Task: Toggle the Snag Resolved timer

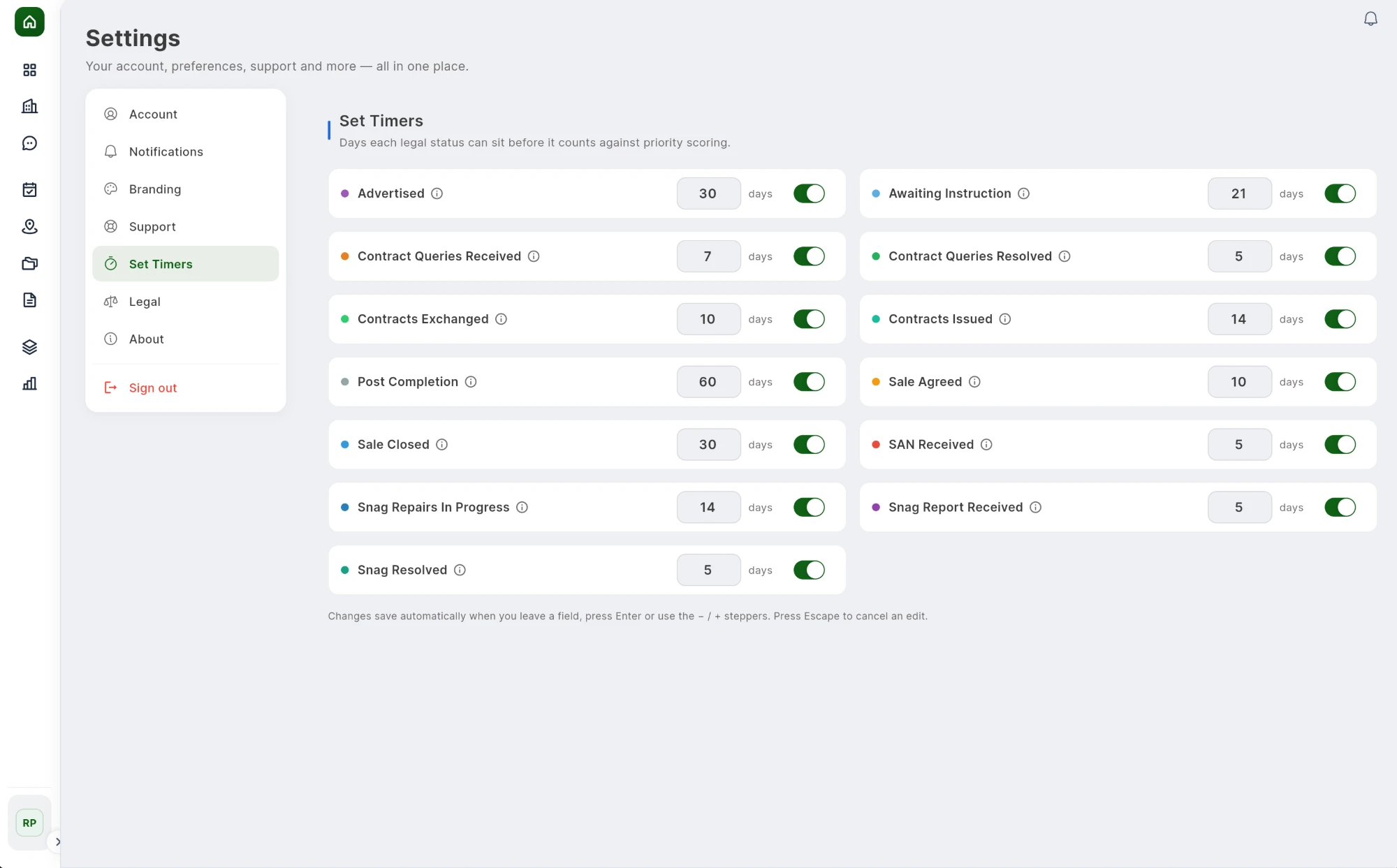Action: coord(809,571)
